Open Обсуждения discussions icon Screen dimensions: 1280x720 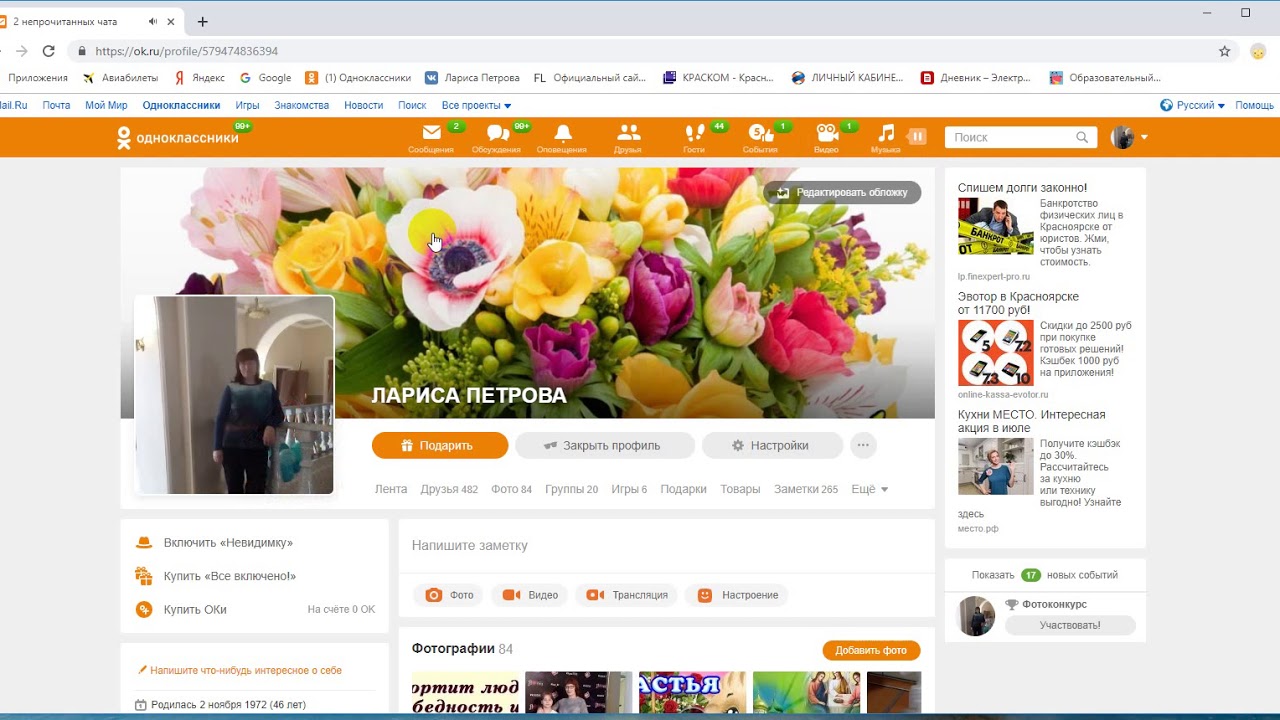coord(497,138)
